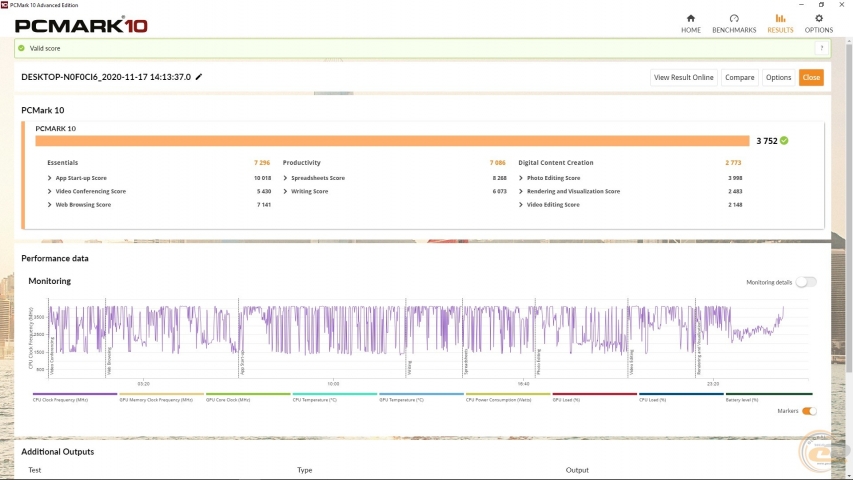The image size is (853, 480).
Task: Expand Spreadsheets Score
Action: point(285,178)
